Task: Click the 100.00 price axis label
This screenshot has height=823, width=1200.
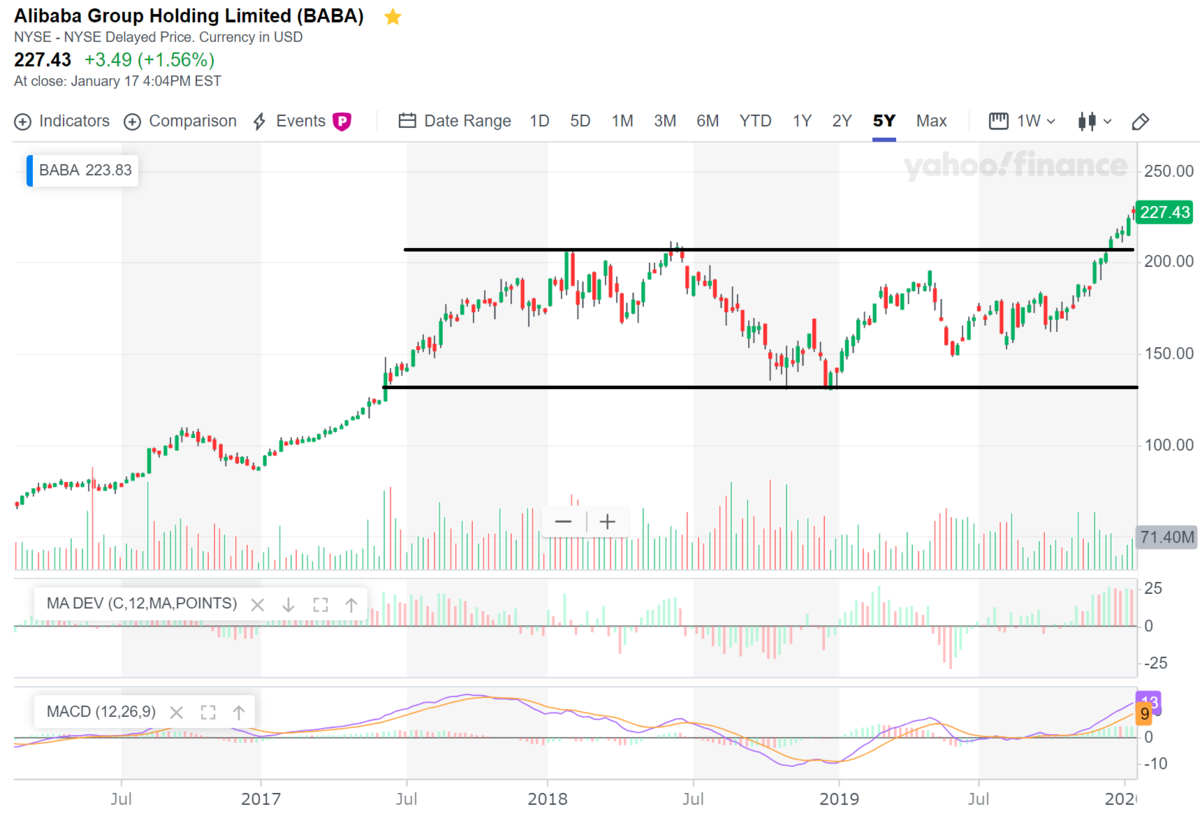Action: click(1169, 445)
